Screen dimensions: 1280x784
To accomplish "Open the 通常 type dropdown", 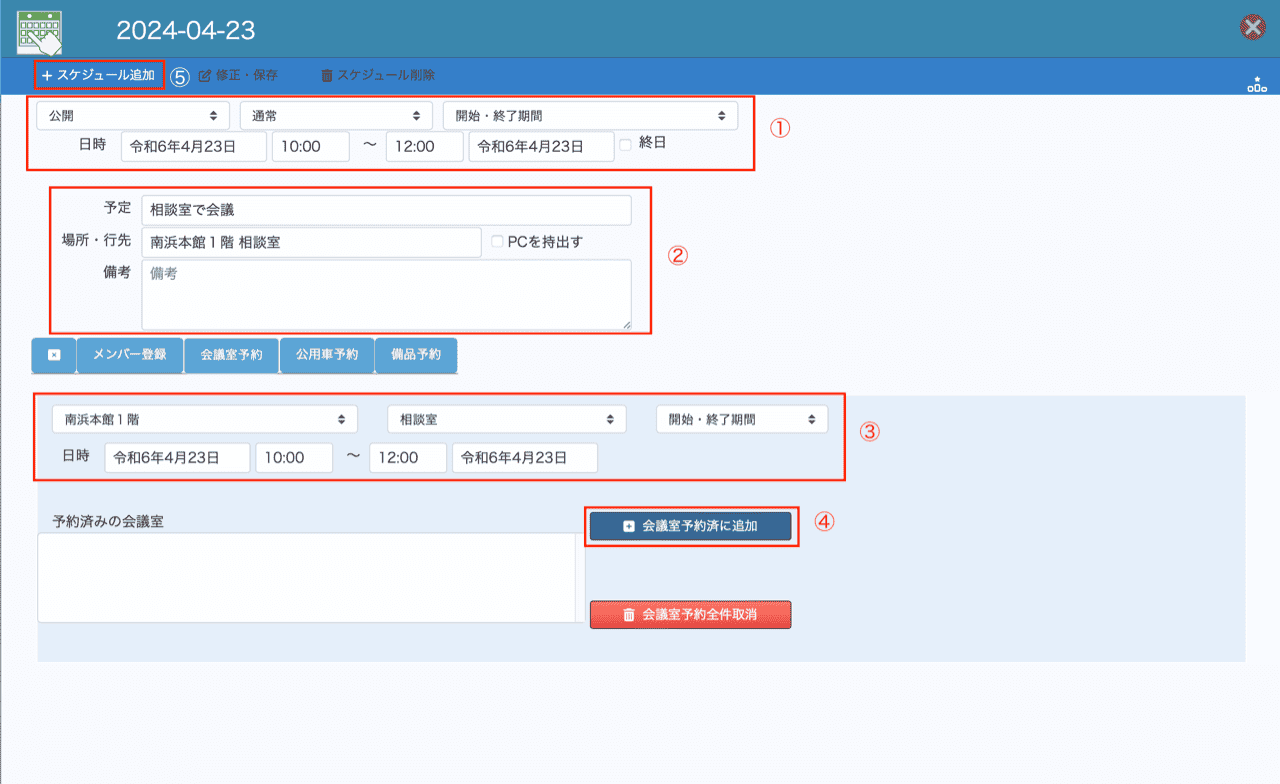I will [336, 116].
